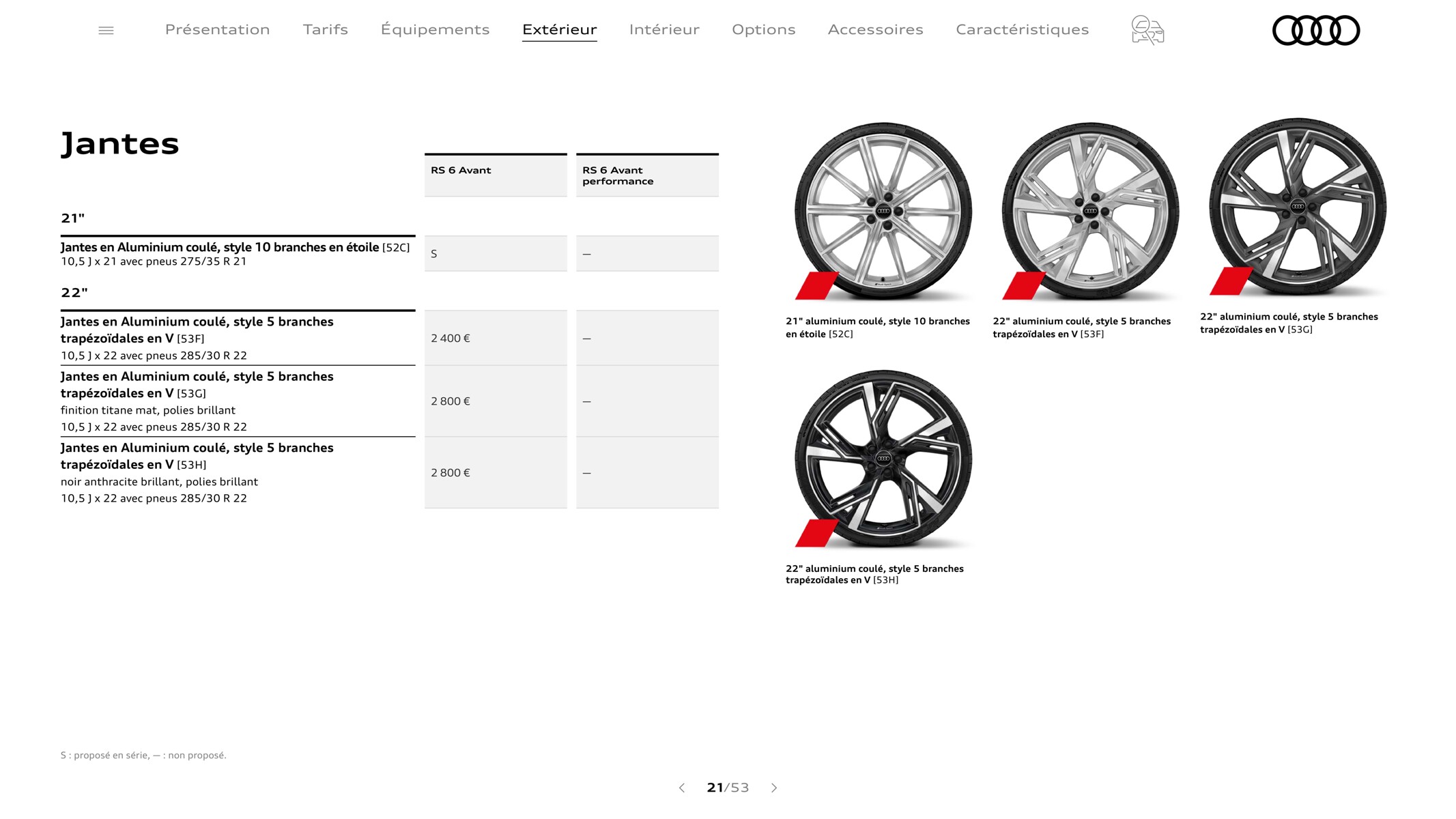Click the 22" section heading

(74, 293)
